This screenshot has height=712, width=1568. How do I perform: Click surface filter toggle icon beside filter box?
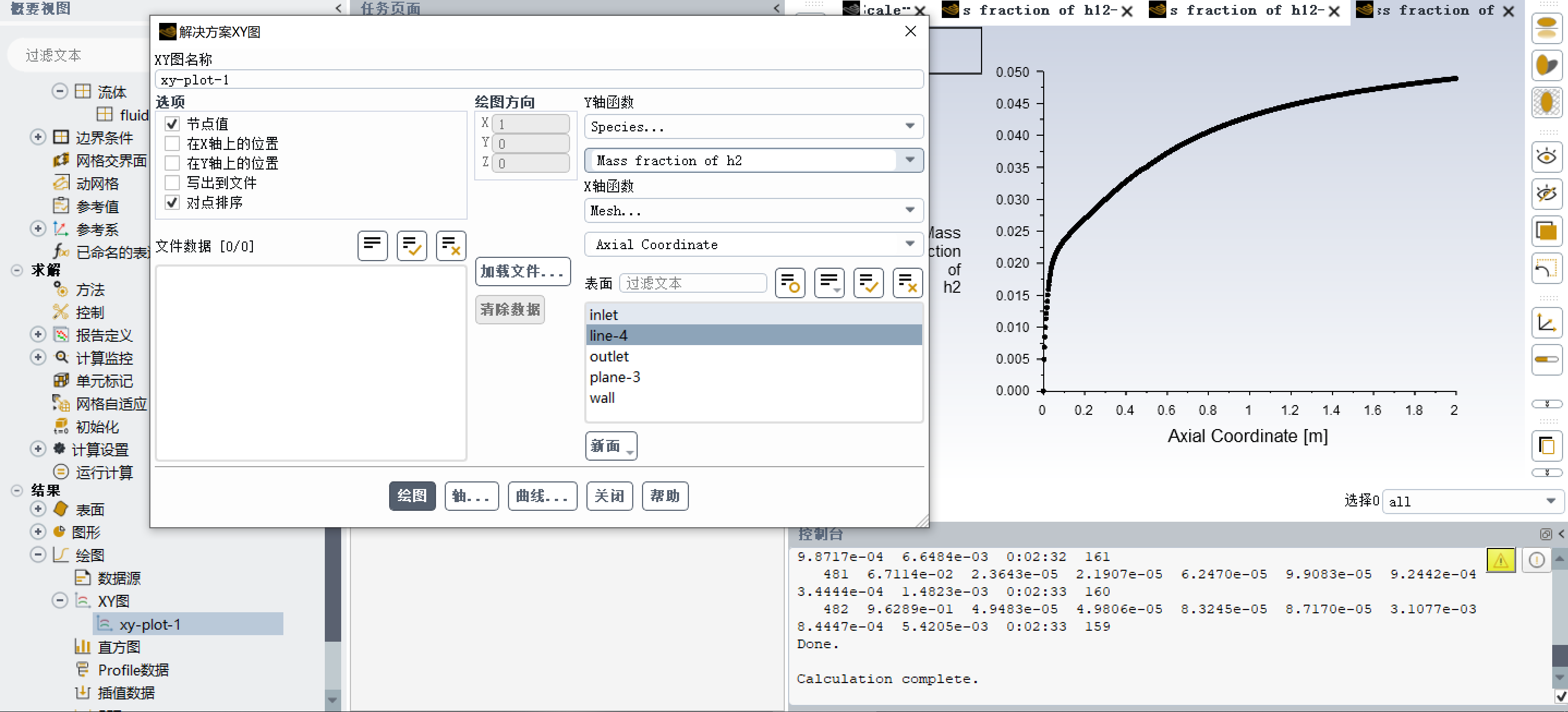pyautogui.click(x=790, y=283)
